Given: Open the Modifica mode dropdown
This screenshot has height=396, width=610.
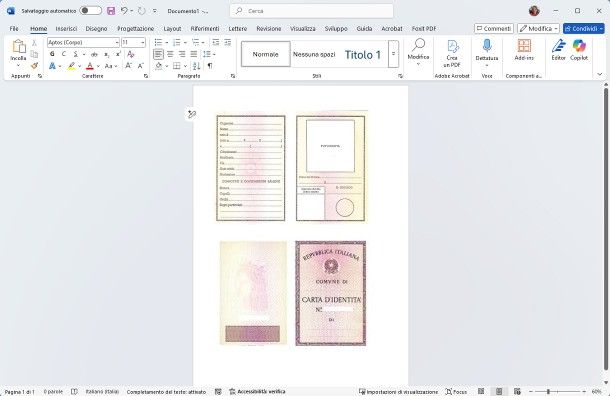Looking at the screenshot, I should (x=538, y=28).
